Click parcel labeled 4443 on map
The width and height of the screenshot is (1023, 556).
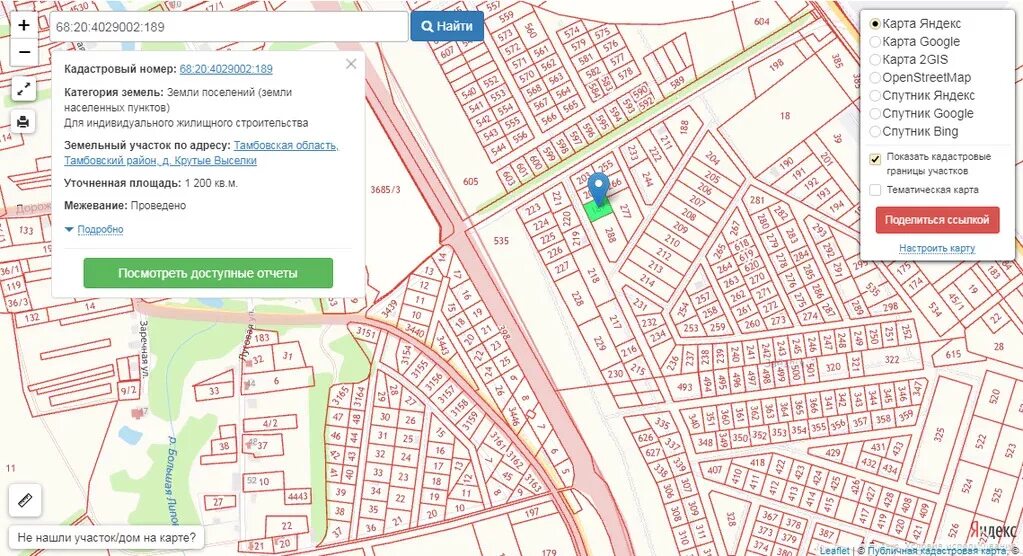tap(298, 497)
